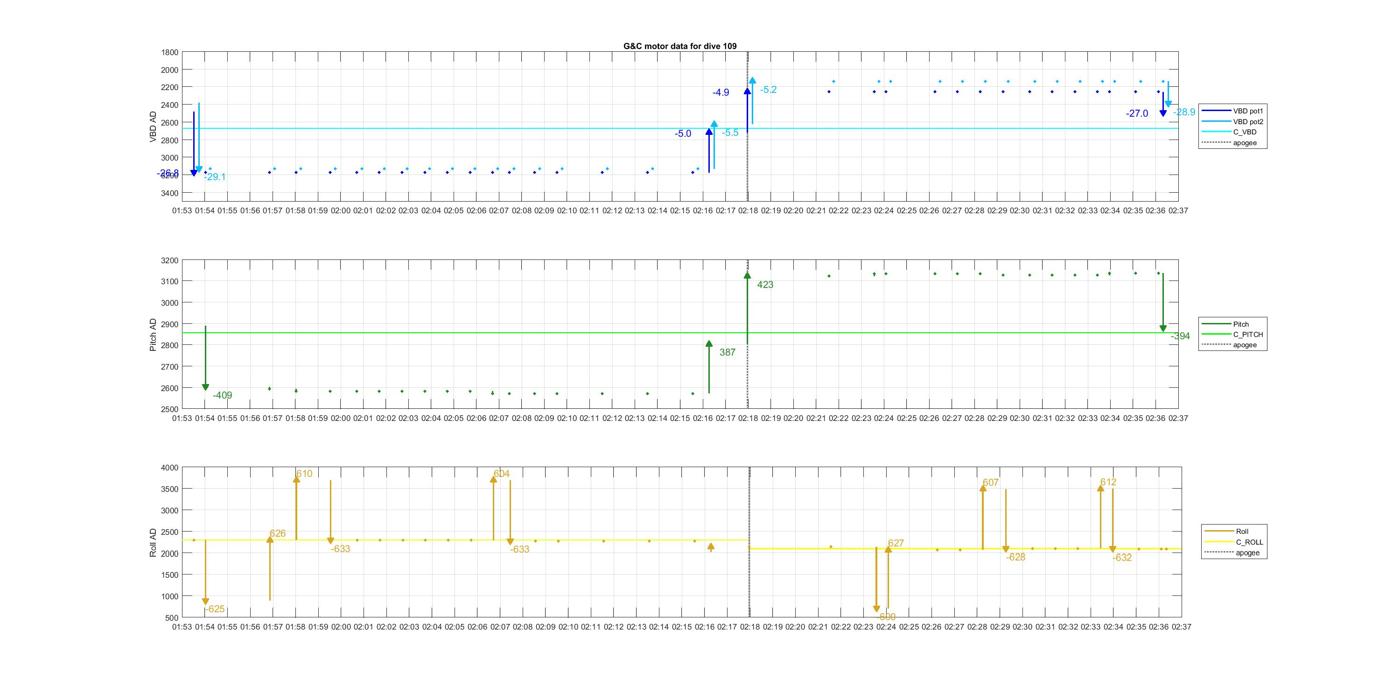Click the '02:18' tick under the VBD plot
The image size is (1400, 693).
[x=748, y=211]
